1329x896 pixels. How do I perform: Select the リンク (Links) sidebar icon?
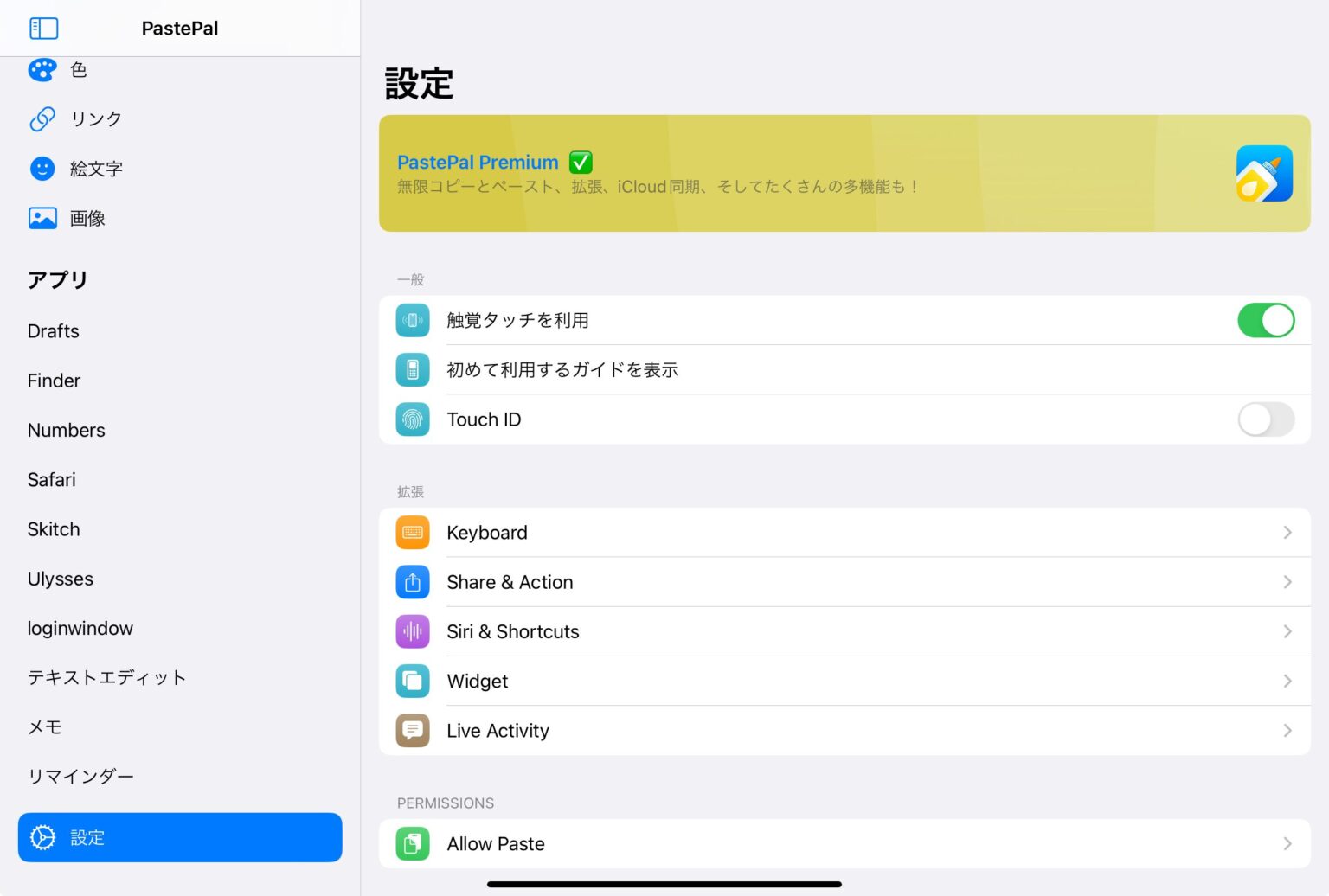[42, 118]
